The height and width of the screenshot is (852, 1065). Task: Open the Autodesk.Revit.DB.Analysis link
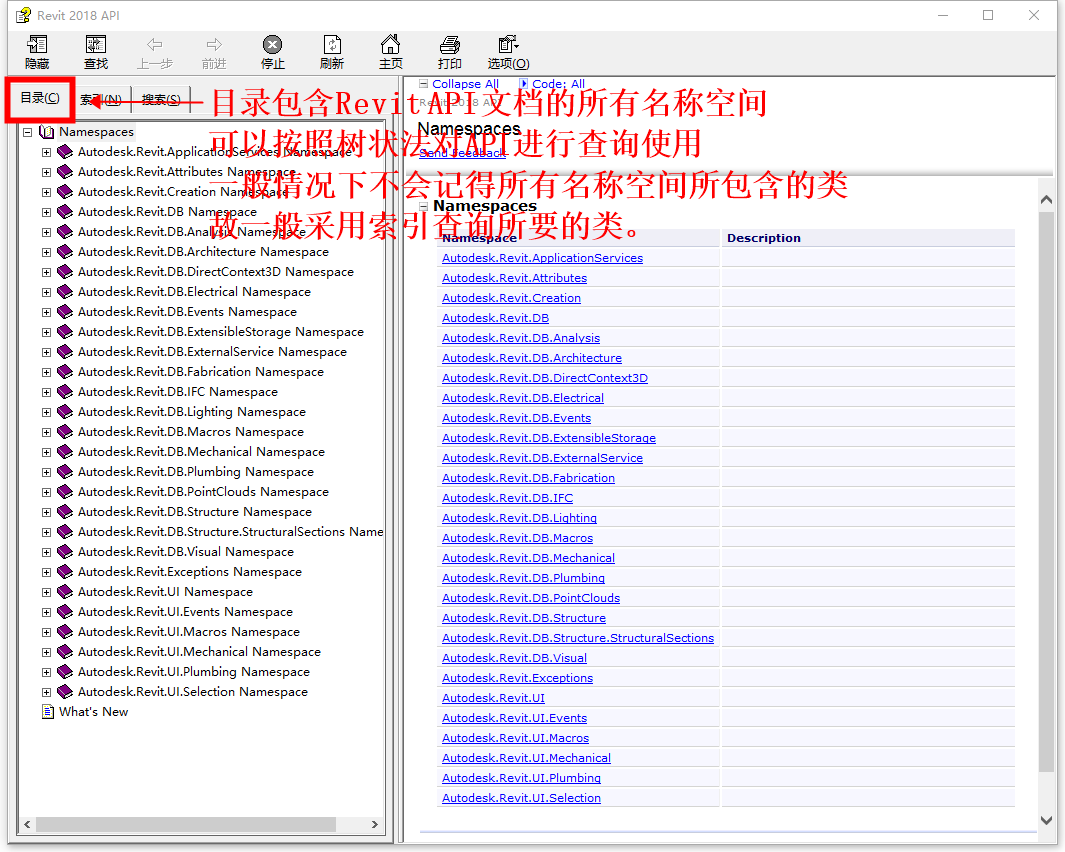(x=521, y=338)
